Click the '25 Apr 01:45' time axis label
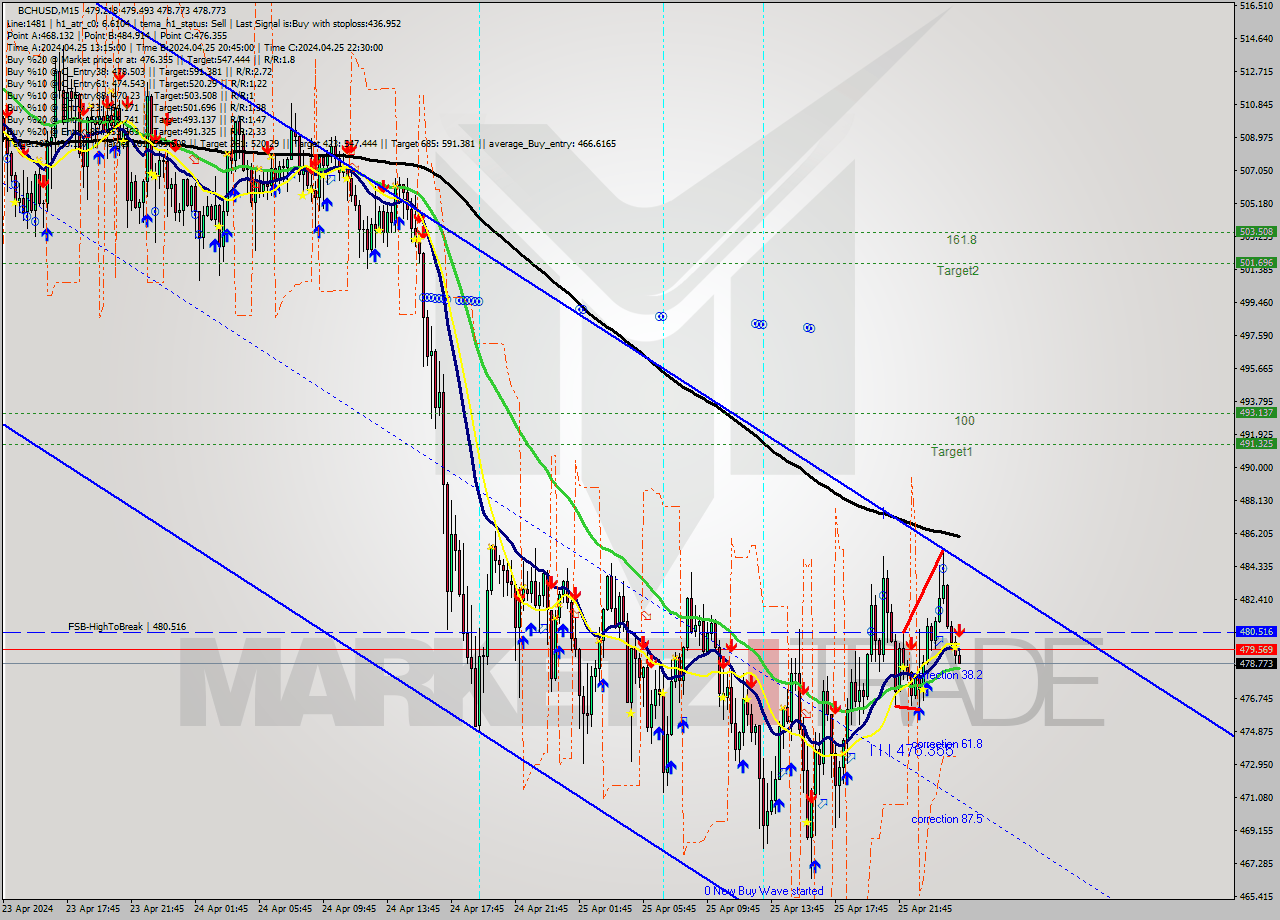Screen dimensions: 1280x920 pos(605,909)
